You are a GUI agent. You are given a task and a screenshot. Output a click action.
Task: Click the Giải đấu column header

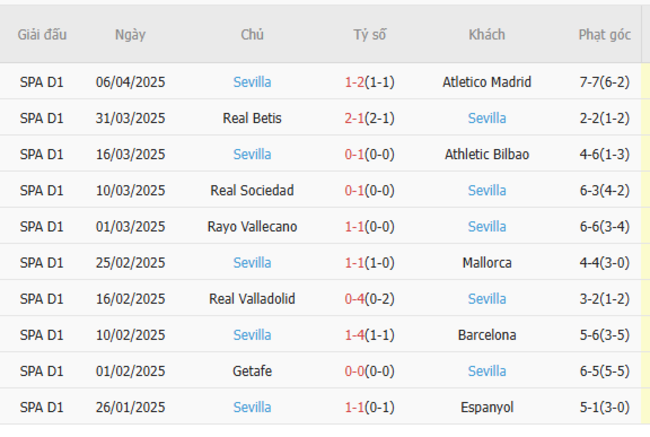[x=42, y=34]
